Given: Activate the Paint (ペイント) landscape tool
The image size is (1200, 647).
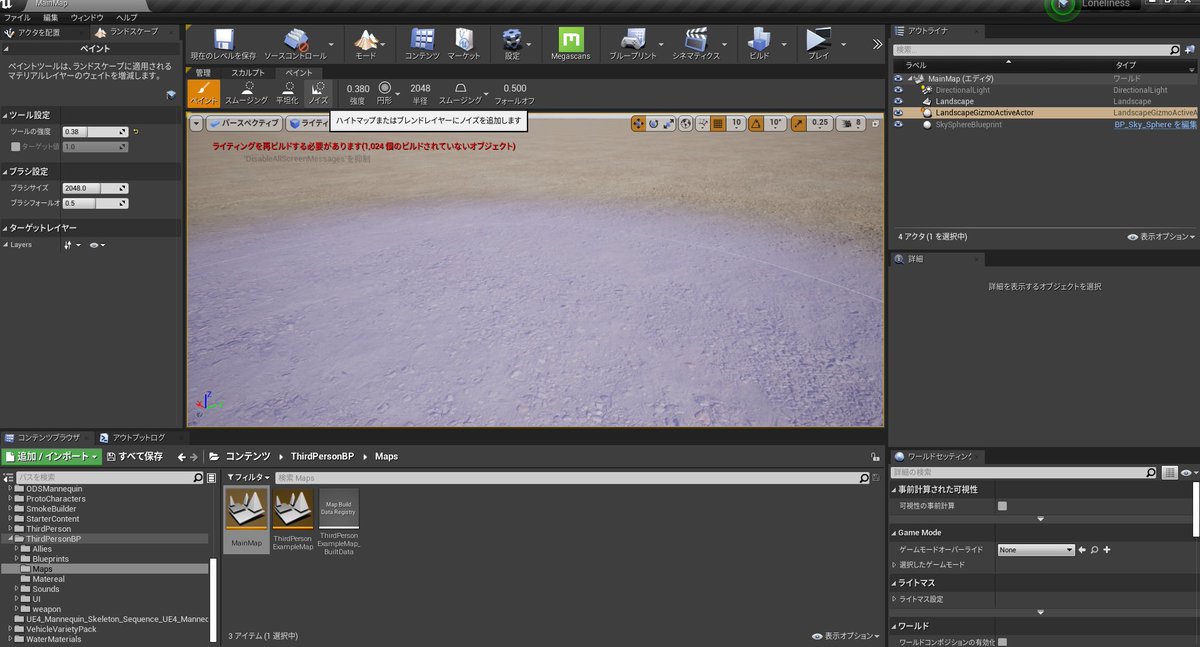Looking at the screenshot, I should (201, 93).
